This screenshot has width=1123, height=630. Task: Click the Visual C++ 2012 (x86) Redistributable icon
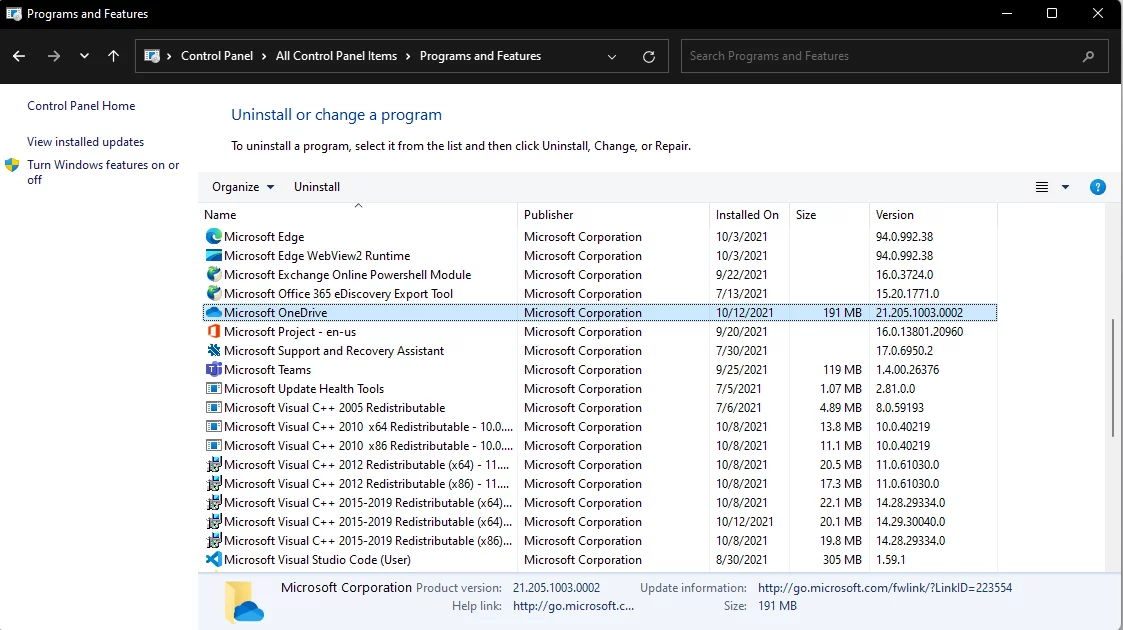tap(213, 484)
